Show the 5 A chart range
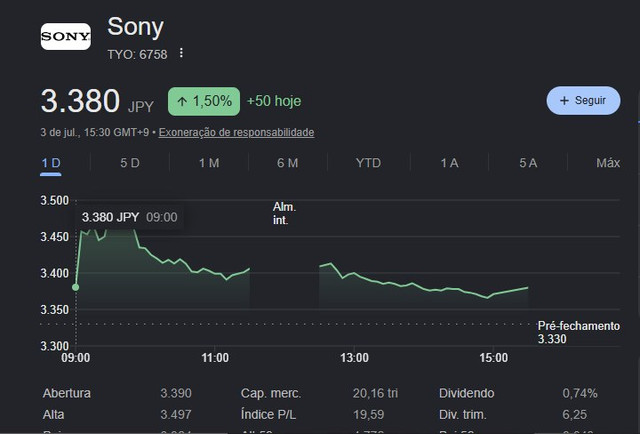The width and height of the screenshot is (640, 434). (x=528, y=163)
